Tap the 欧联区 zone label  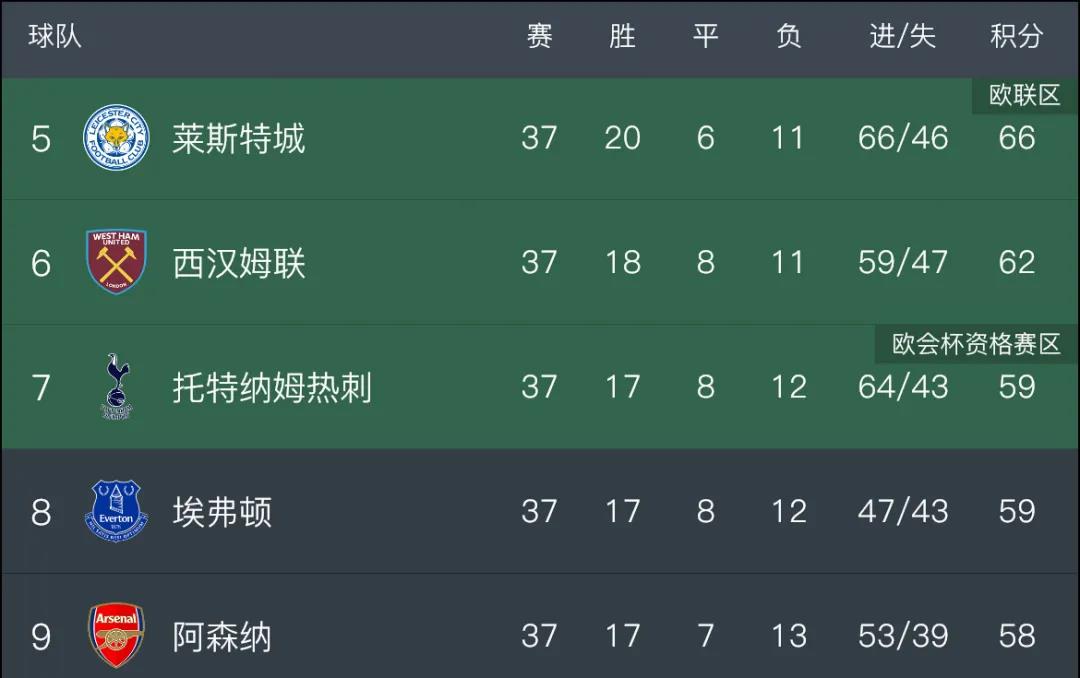(x=1024, y=95)
